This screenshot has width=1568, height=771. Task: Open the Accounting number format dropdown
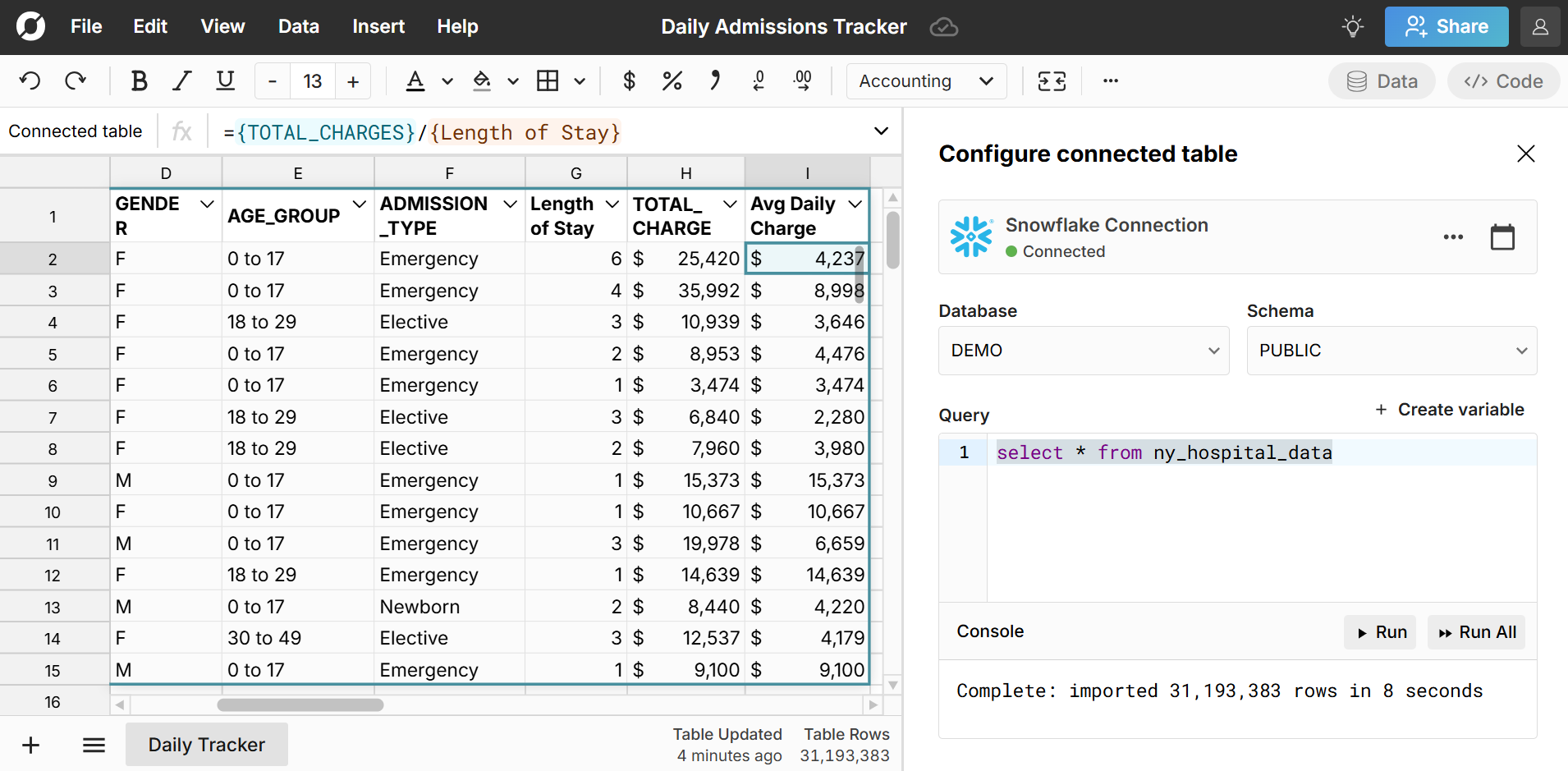[925, 81]
